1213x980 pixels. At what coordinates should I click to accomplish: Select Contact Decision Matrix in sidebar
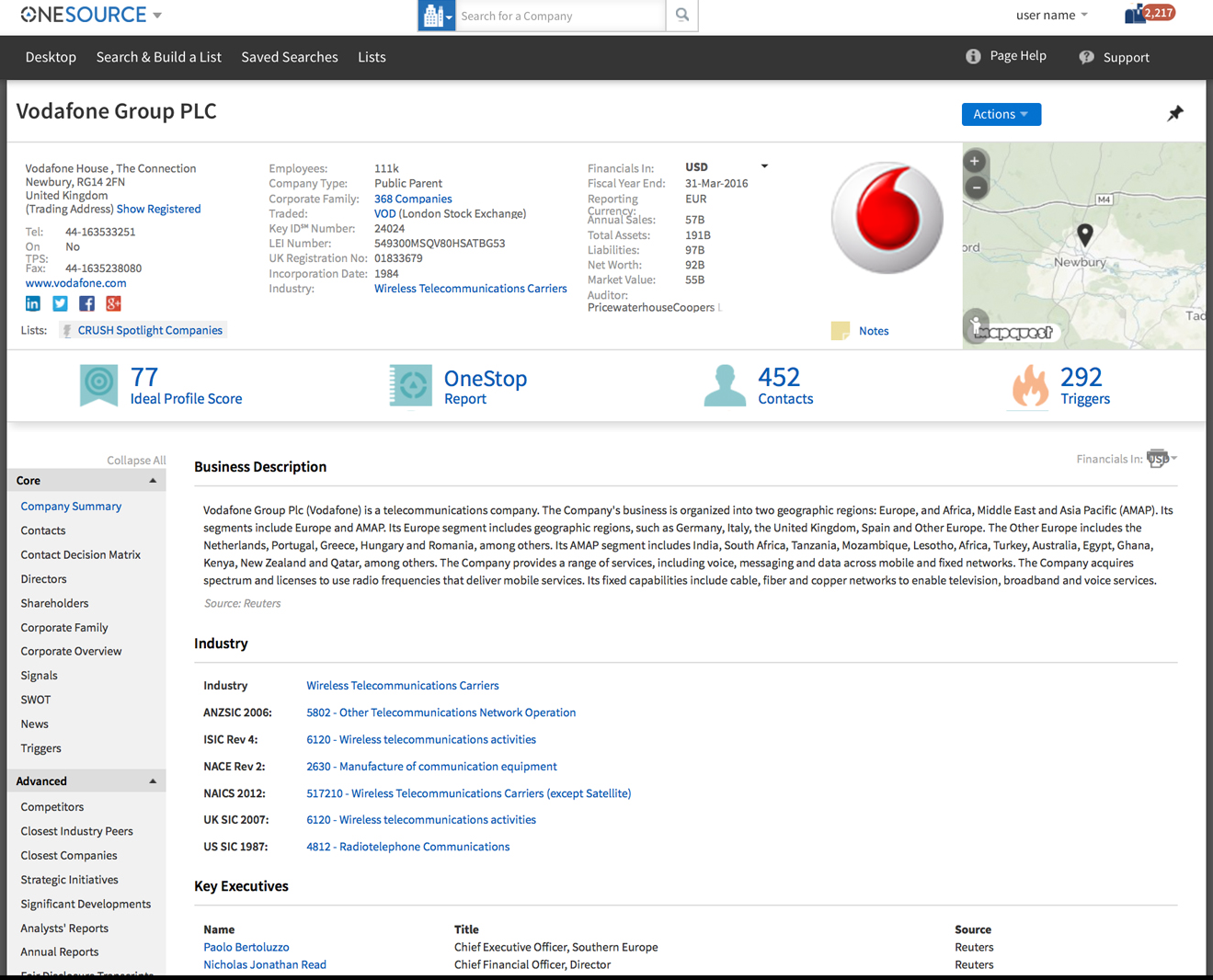tap(81, 555)
